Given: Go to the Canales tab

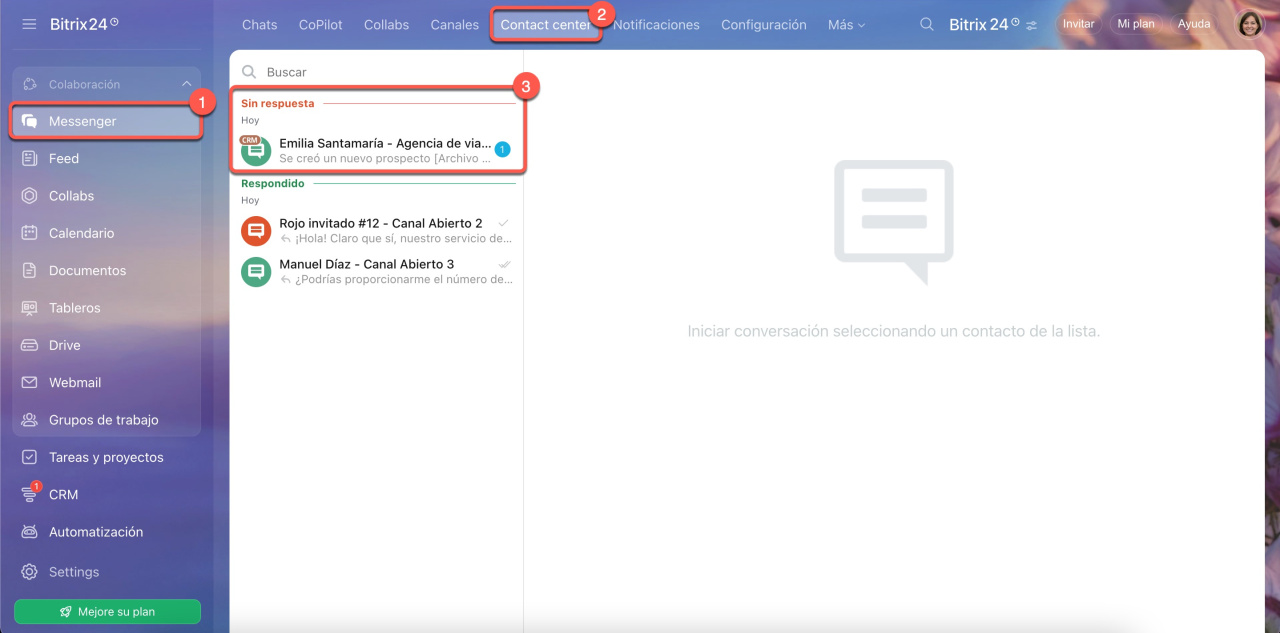Looking at the screenshot, I should [455, 24].
